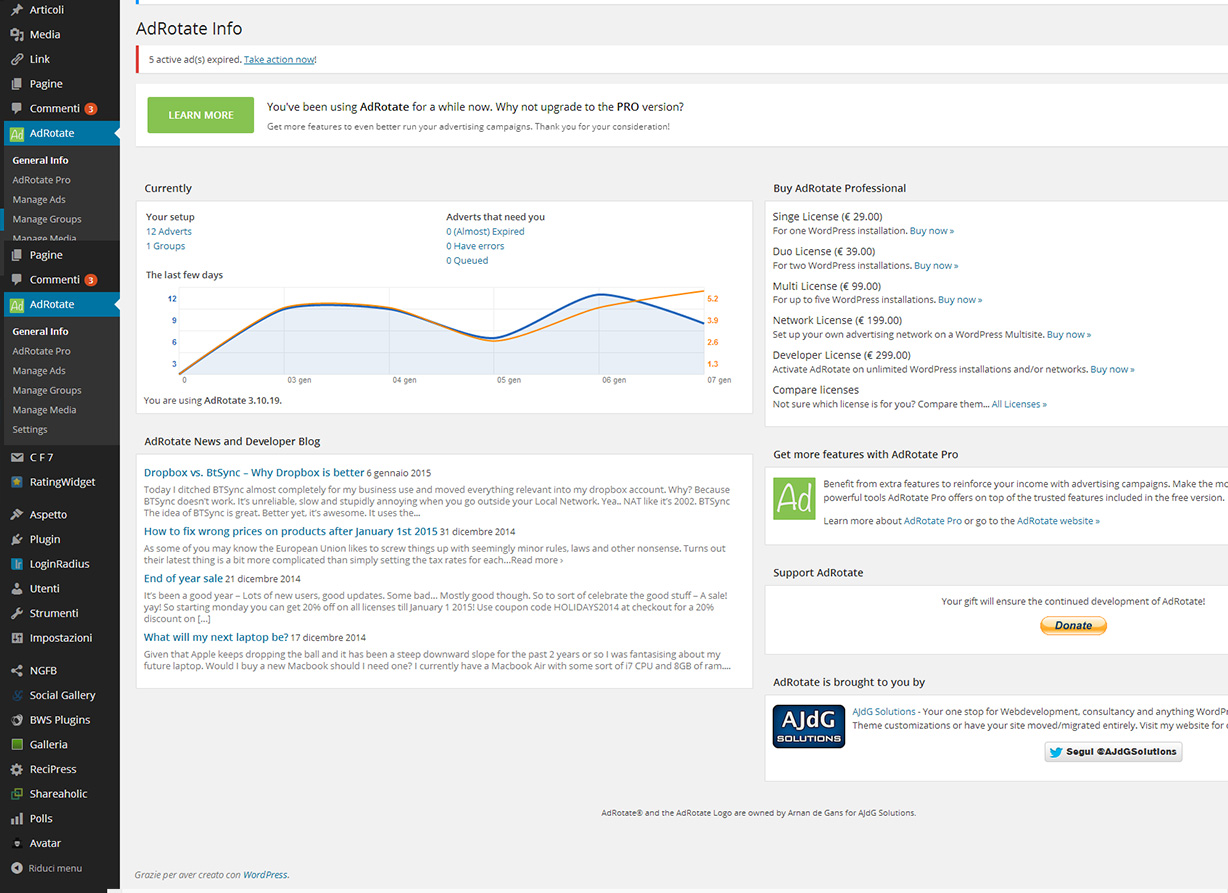Click Buy now for the Singe License
The image size is (1228, 893).
[932, 231]
